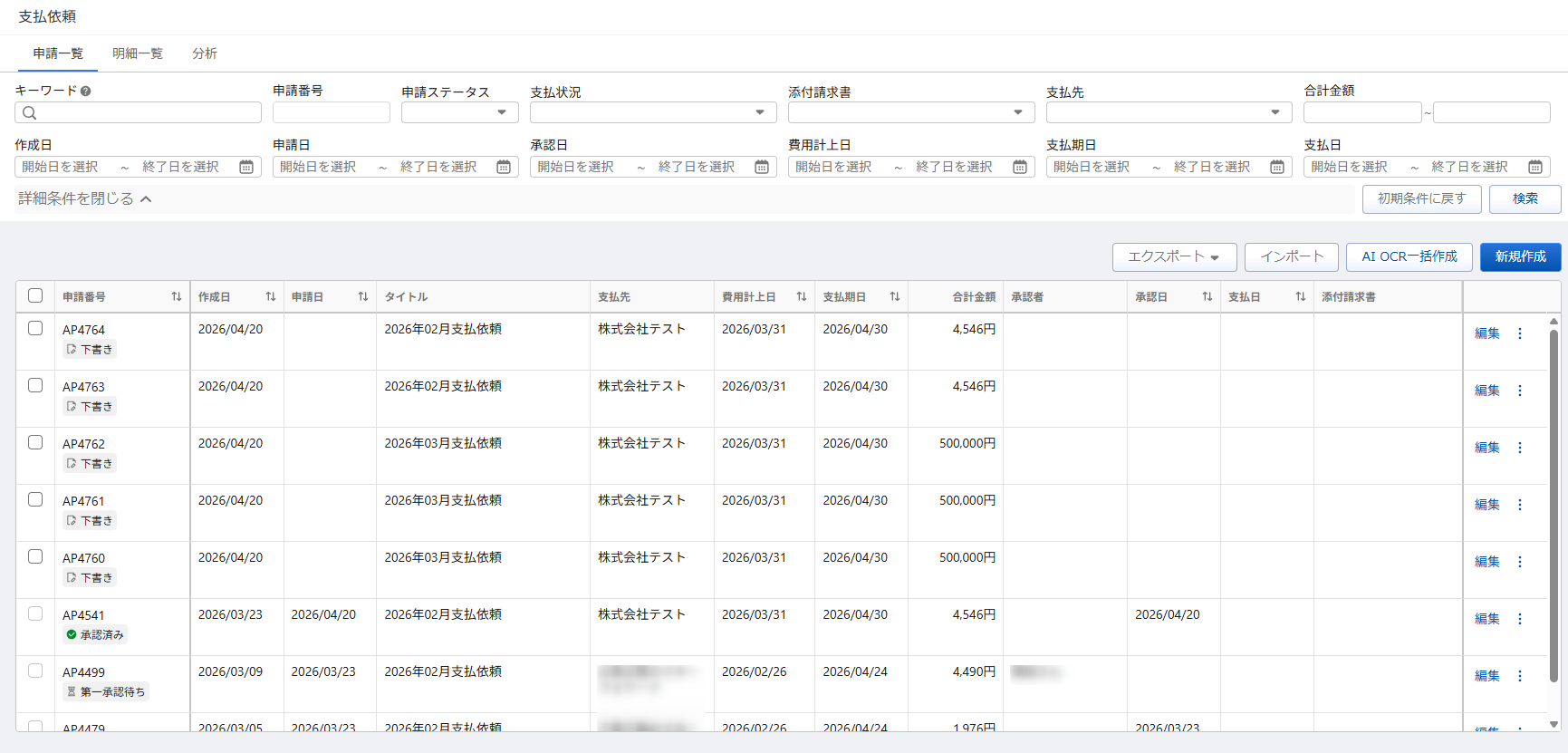Sort table by 支払期日 column arrows
The image size is (1568, 753).
point(894,296)
